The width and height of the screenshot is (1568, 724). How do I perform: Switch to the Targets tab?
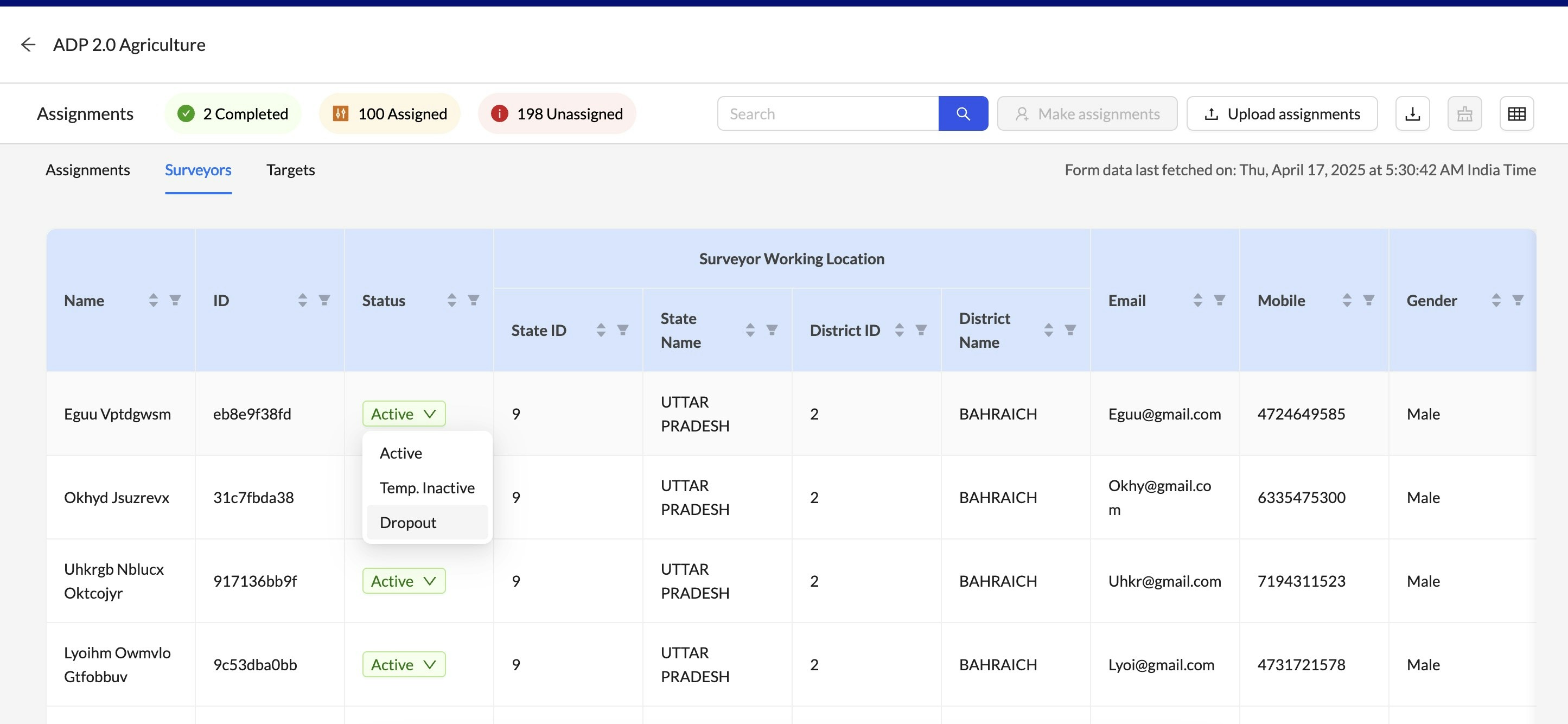(290, 170)
